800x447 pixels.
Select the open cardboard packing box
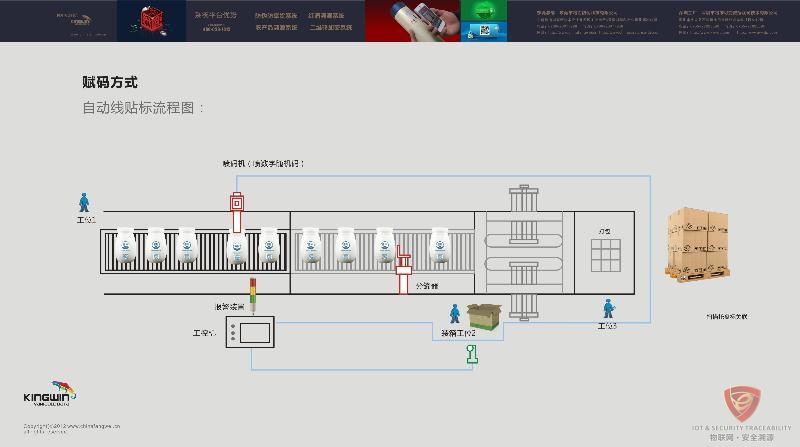point(485,318)
